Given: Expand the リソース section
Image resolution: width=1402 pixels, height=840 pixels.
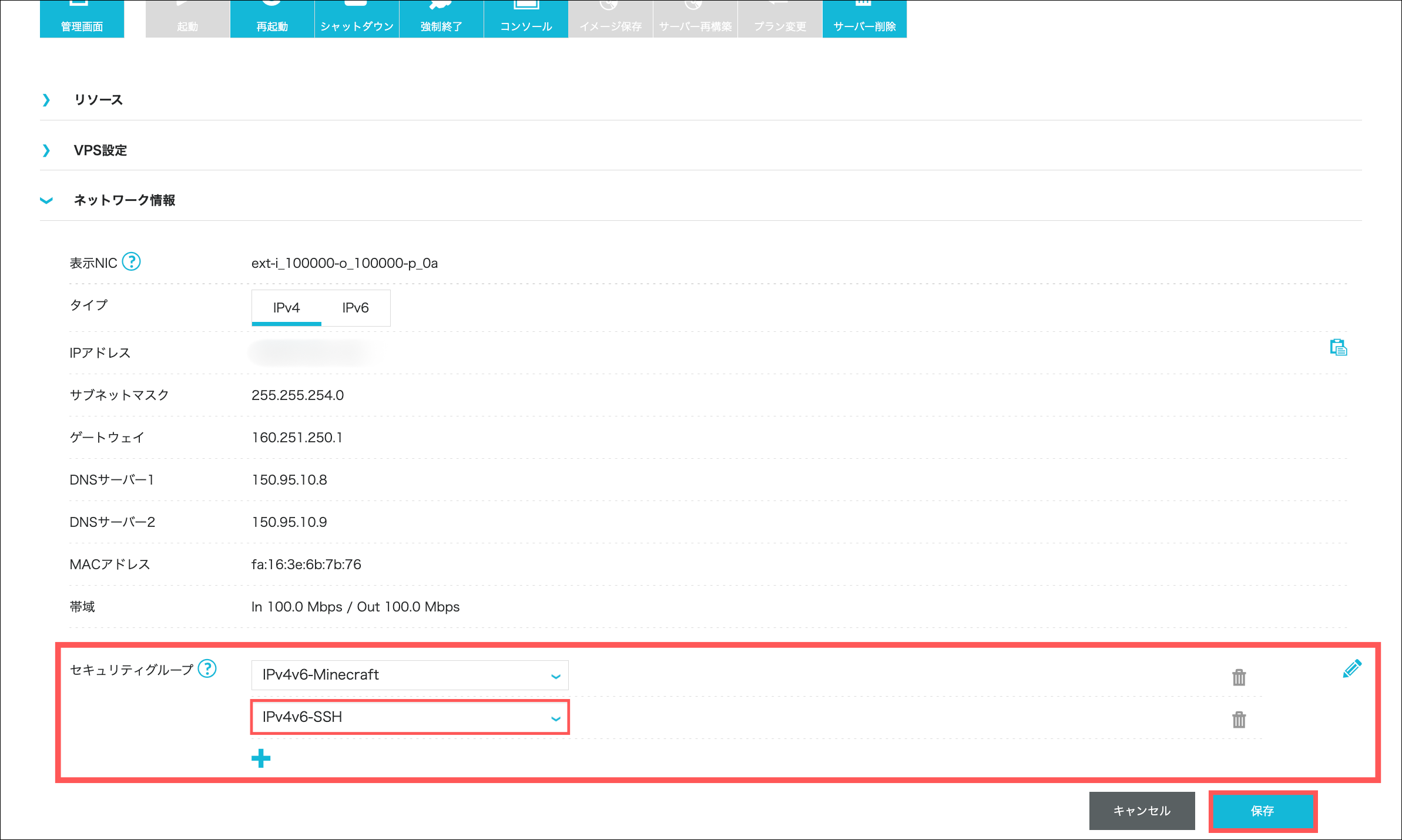Looking at the screenshot, I should click(x=98, y=100).
